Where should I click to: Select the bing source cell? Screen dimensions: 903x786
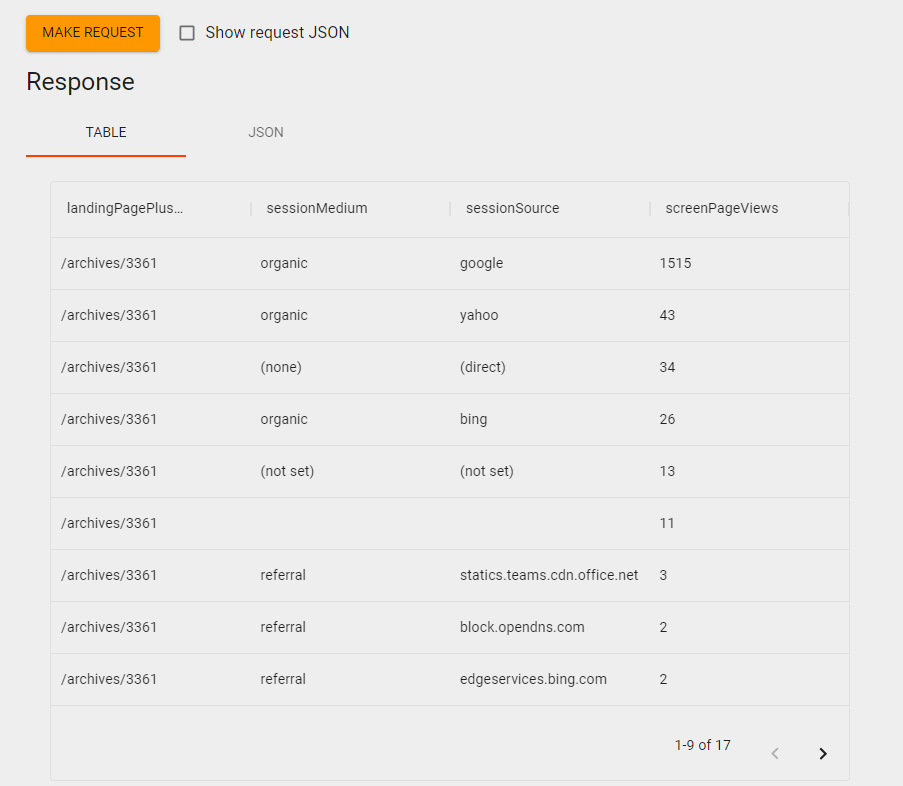[473, 419]
